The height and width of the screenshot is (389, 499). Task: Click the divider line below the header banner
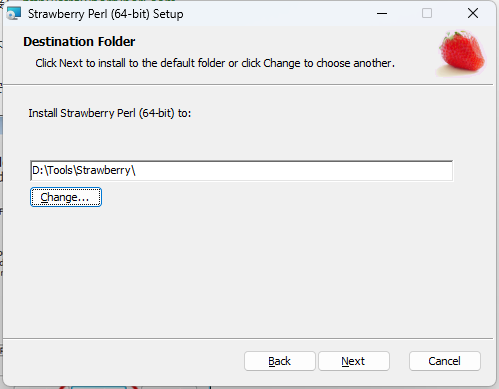tap(248, 85)
